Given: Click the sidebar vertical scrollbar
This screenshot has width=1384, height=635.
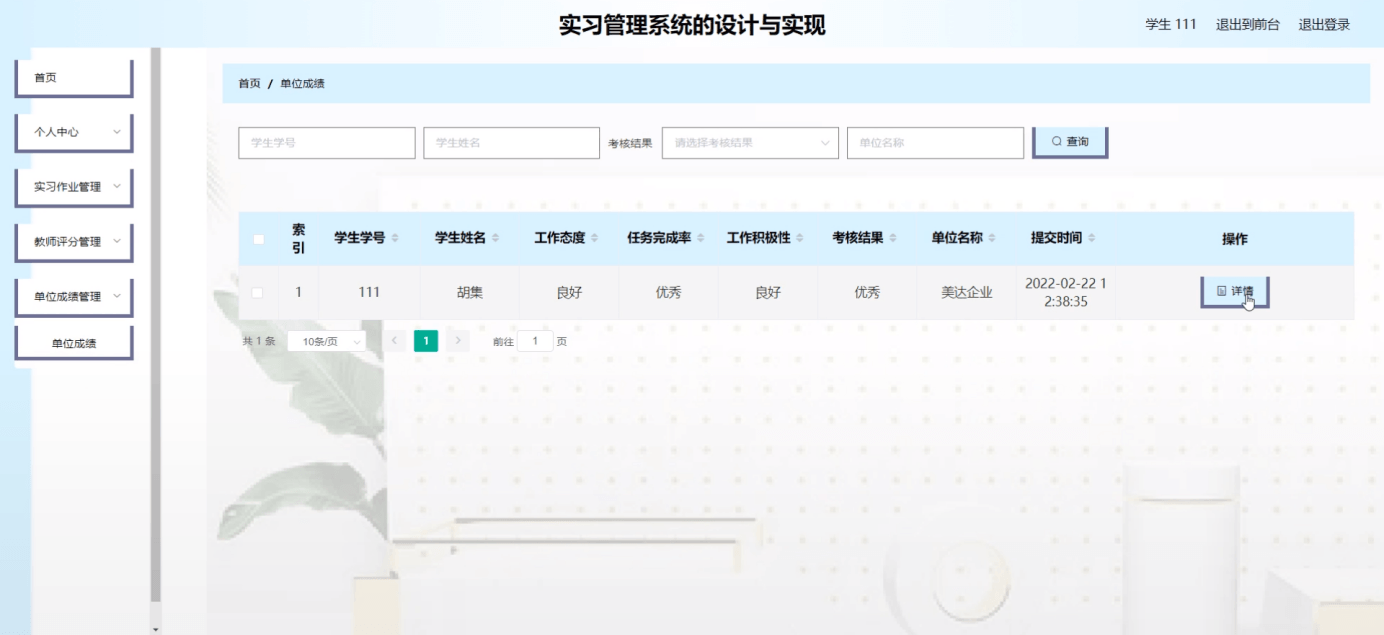Looking at the screenshot, I should (x=155, y=325).
